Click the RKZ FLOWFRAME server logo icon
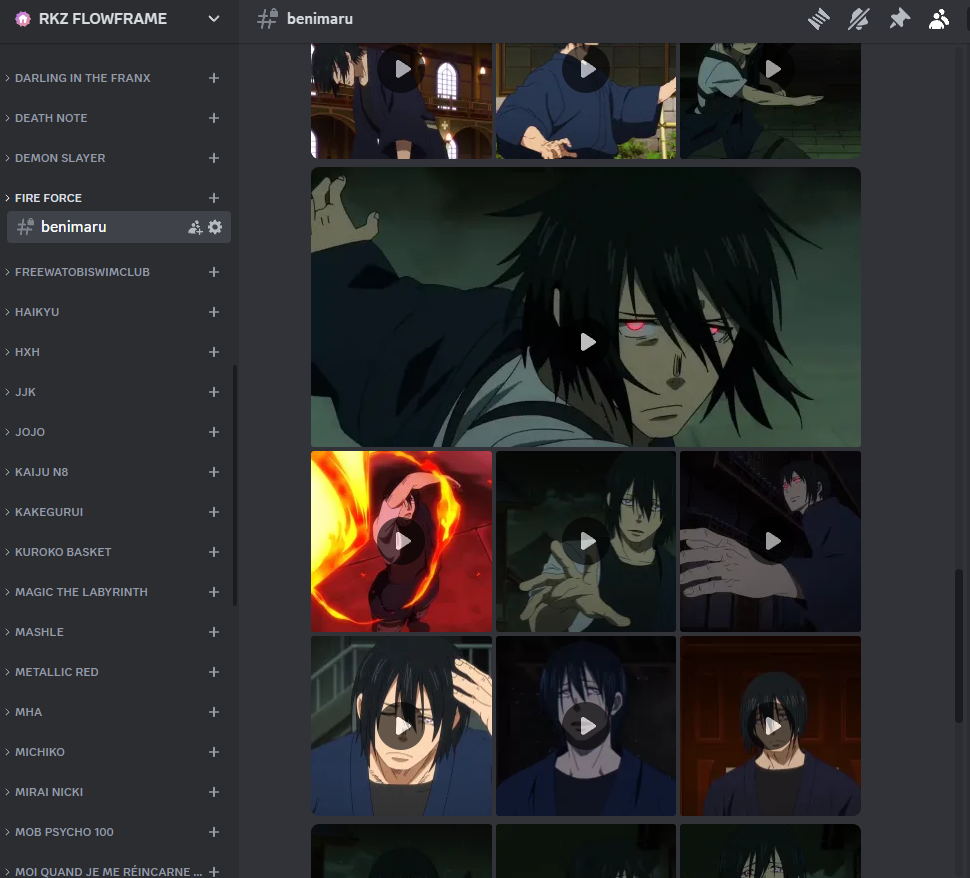Screen dimensions: 970x878 (x=23, y=19)
